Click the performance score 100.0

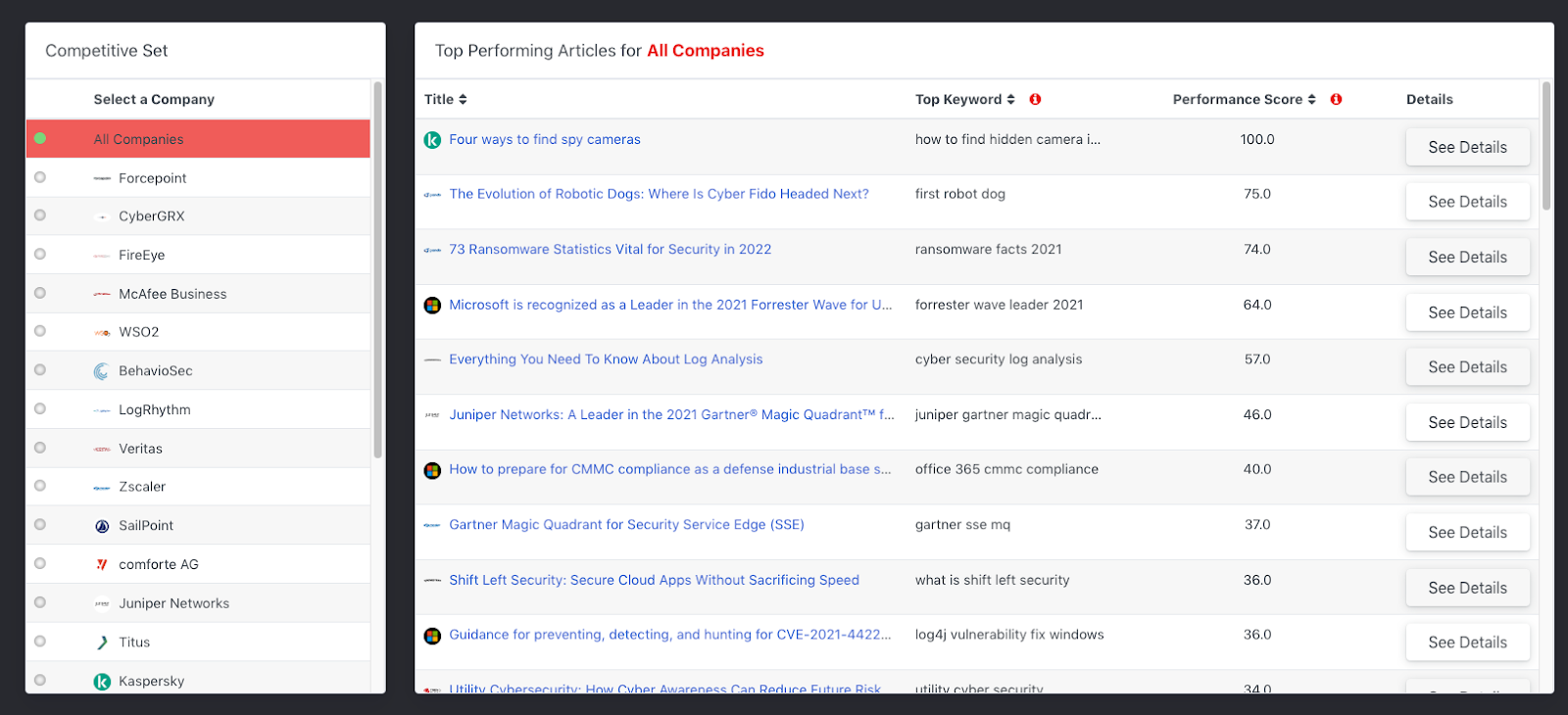[x=1257, y=140]
